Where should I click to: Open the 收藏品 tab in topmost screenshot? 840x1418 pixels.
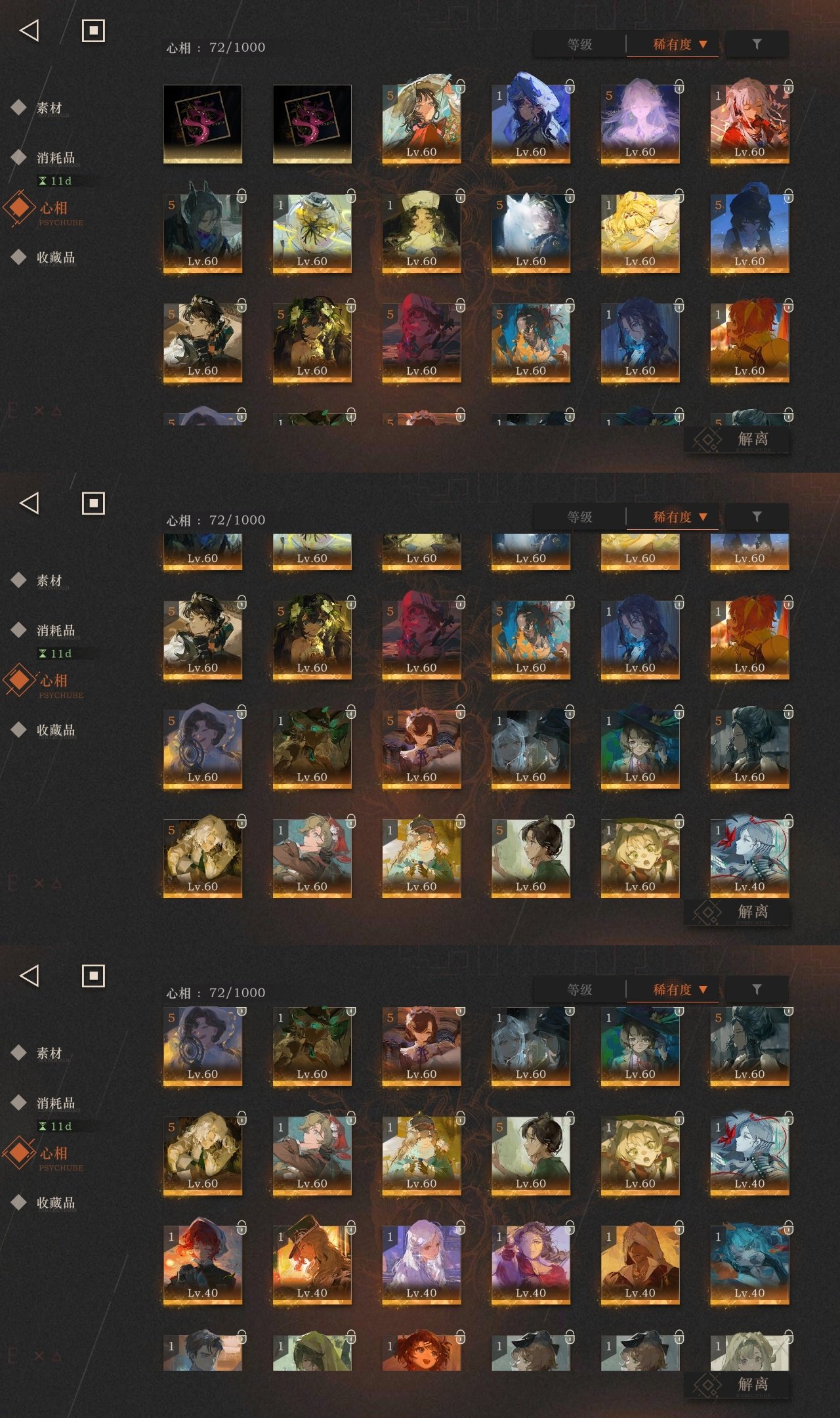point(56,257)
